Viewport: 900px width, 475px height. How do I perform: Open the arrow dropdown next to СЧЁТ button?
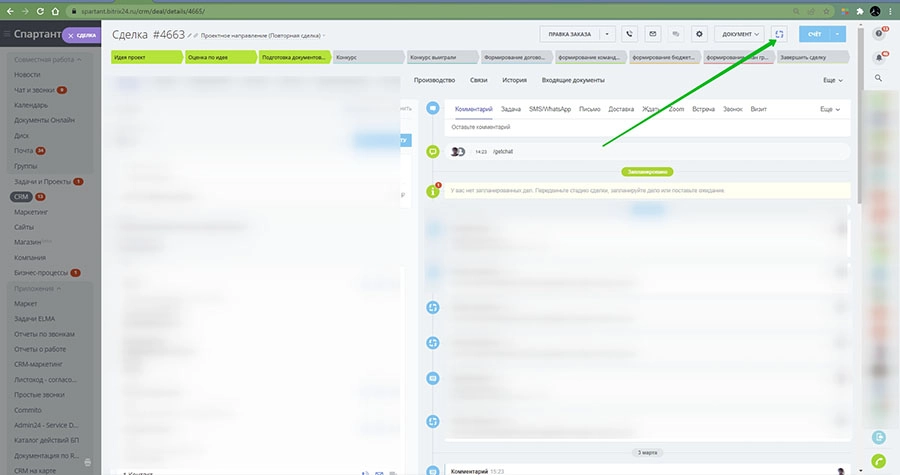[838, 34]
